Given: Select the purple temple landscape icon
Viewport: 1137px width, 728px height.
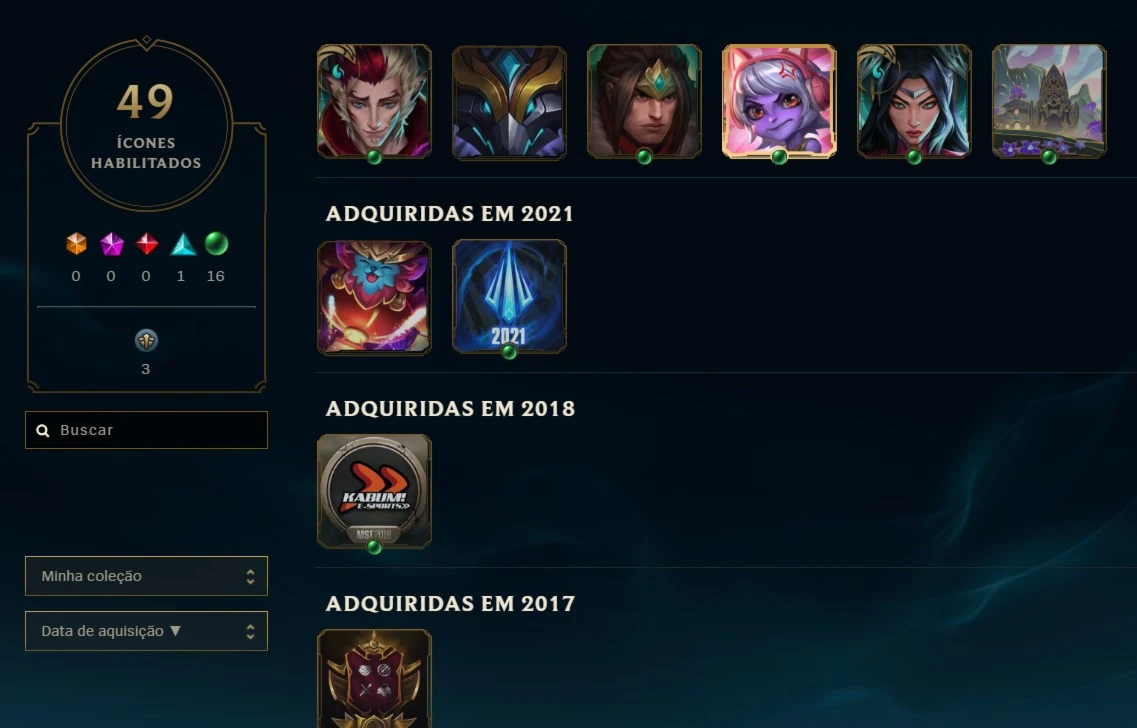Looking at the screenshot, I should coord(1049,102).
